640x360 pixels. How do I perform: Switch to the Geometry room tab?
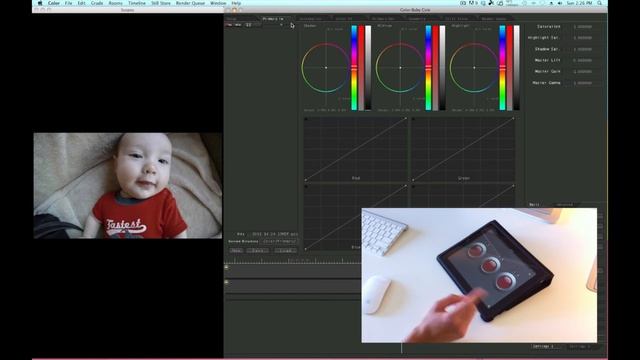click(417, 19)
